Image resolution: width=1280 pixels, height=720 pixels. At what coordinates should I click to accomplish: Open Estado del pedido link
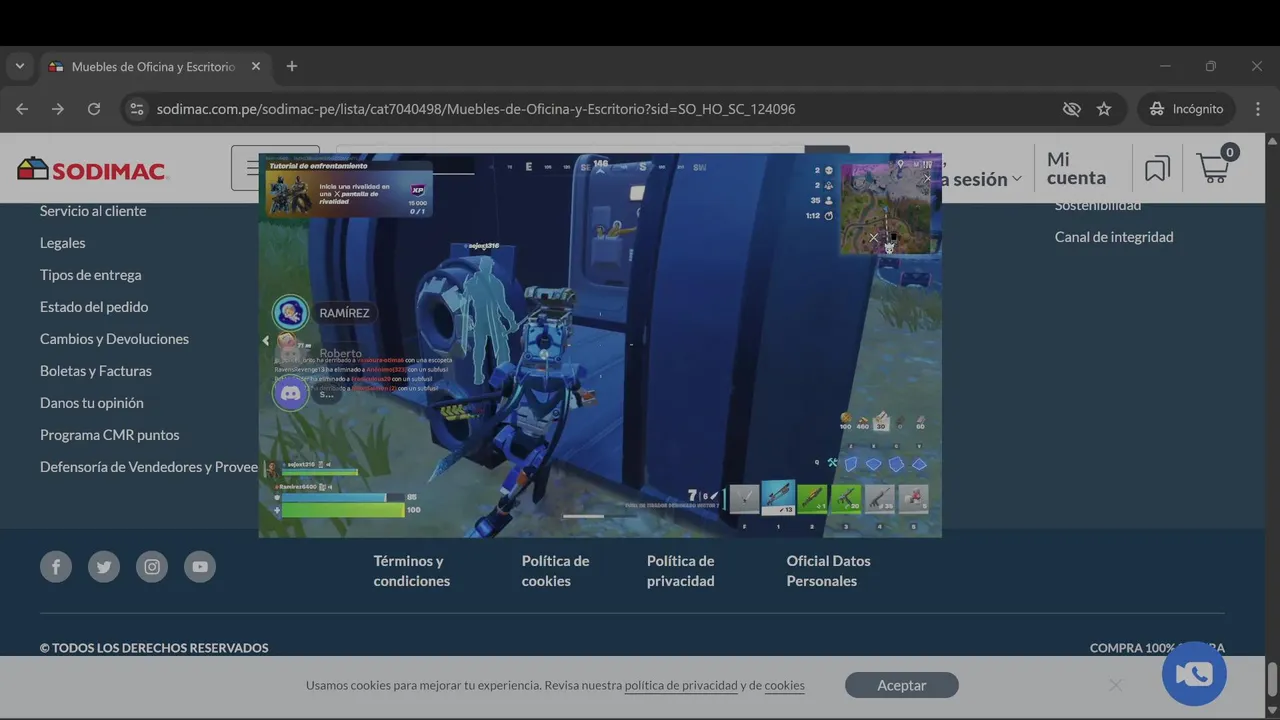(94, 307)
